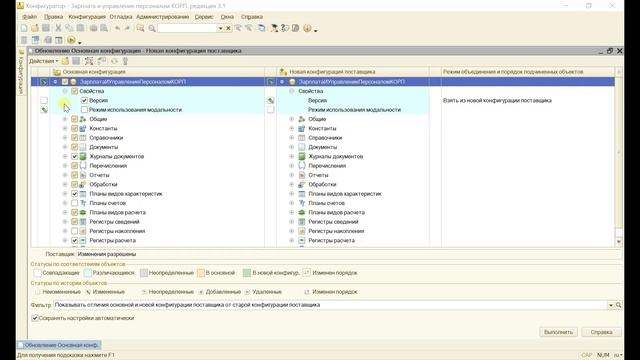Open the Syntax helper icon
The width and height of the screenshot is (640, 360).
274,28
